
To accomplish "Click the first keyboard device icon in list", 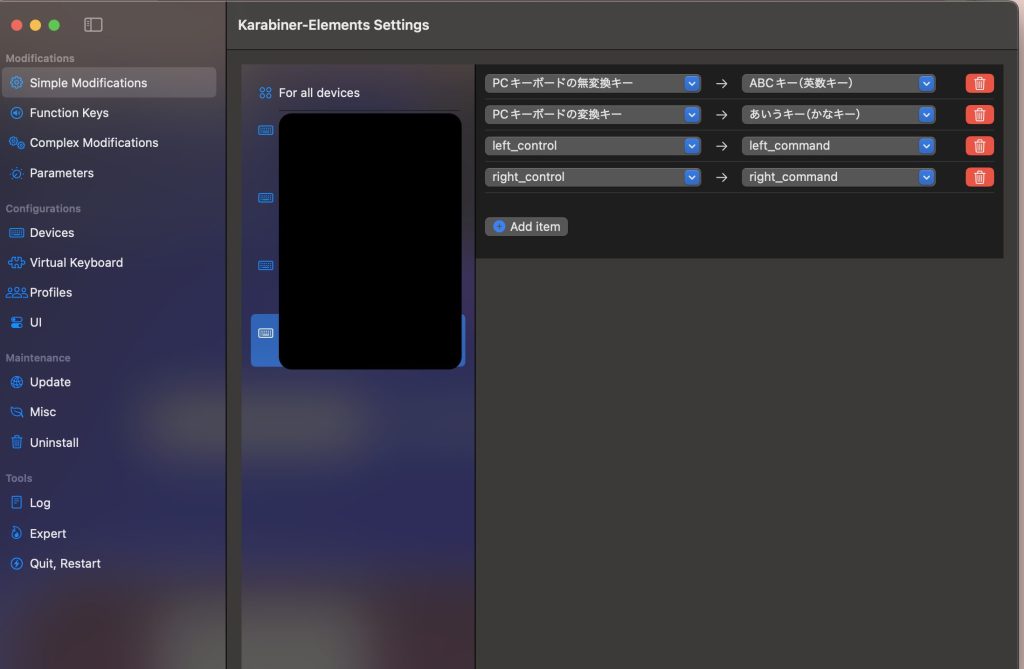I will click(265, 130).
